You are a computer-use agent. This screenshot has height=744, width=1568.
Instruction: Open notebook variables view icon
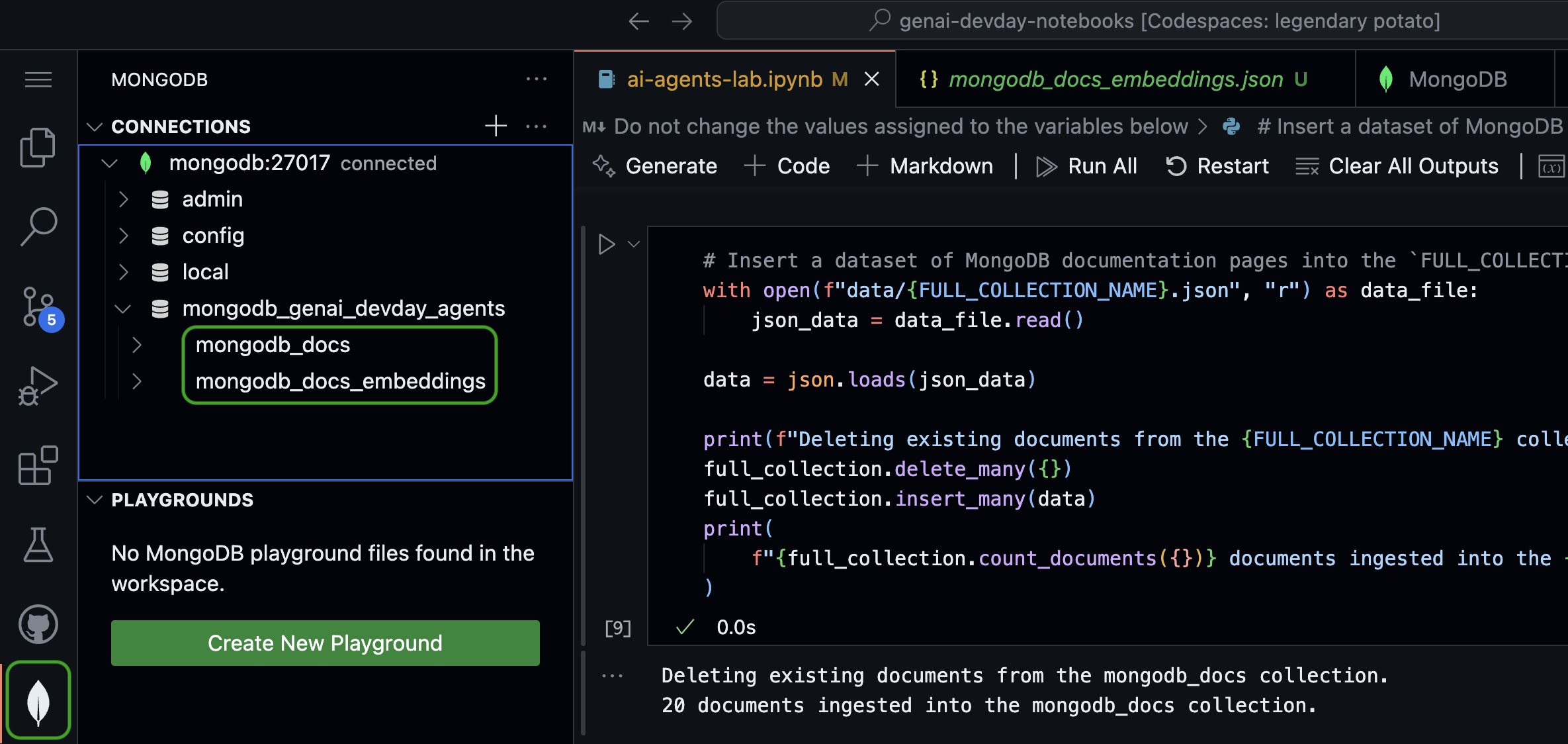pos(1551,166)
